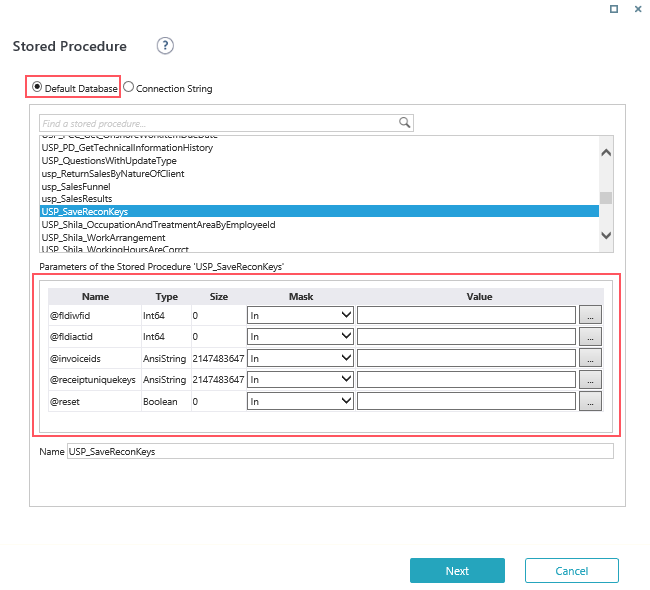650x590 pixels.
Task: Click the Value column header
Action: point(479,296)
